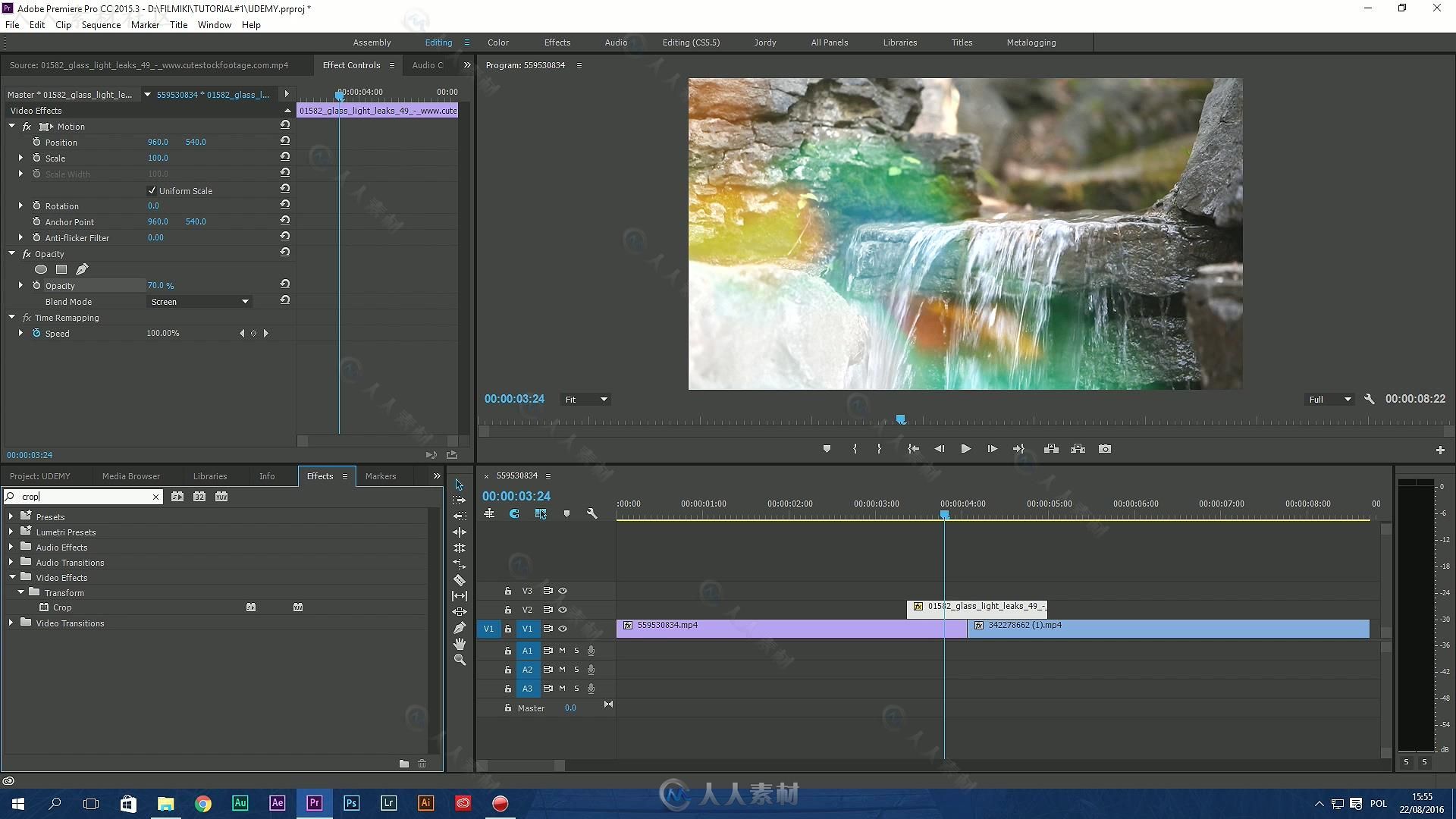Toggle visibility of V2 track

[562, 609]
